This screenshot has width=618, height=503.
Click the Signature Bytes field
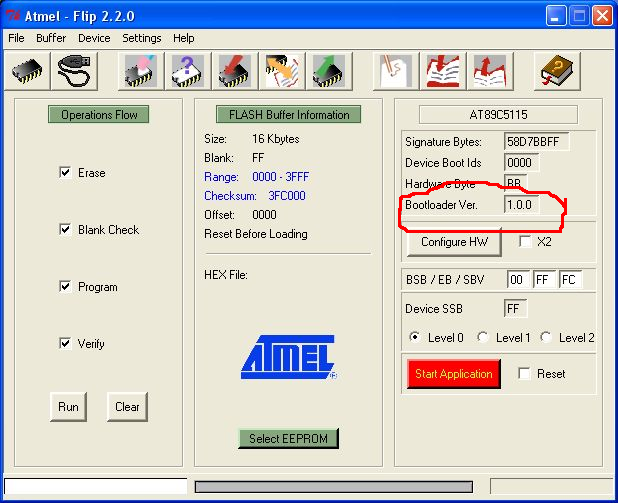(x=536, y=142)
